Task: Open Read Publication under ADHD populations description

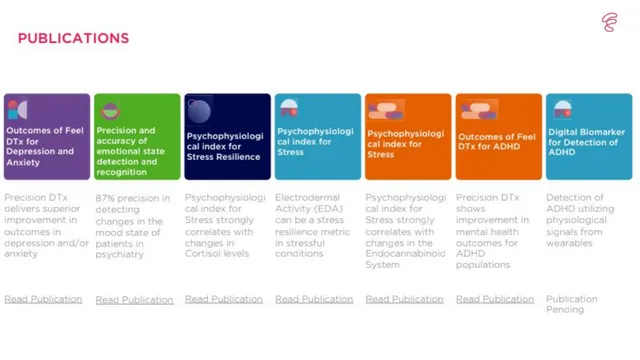Action: pos(495,299)
